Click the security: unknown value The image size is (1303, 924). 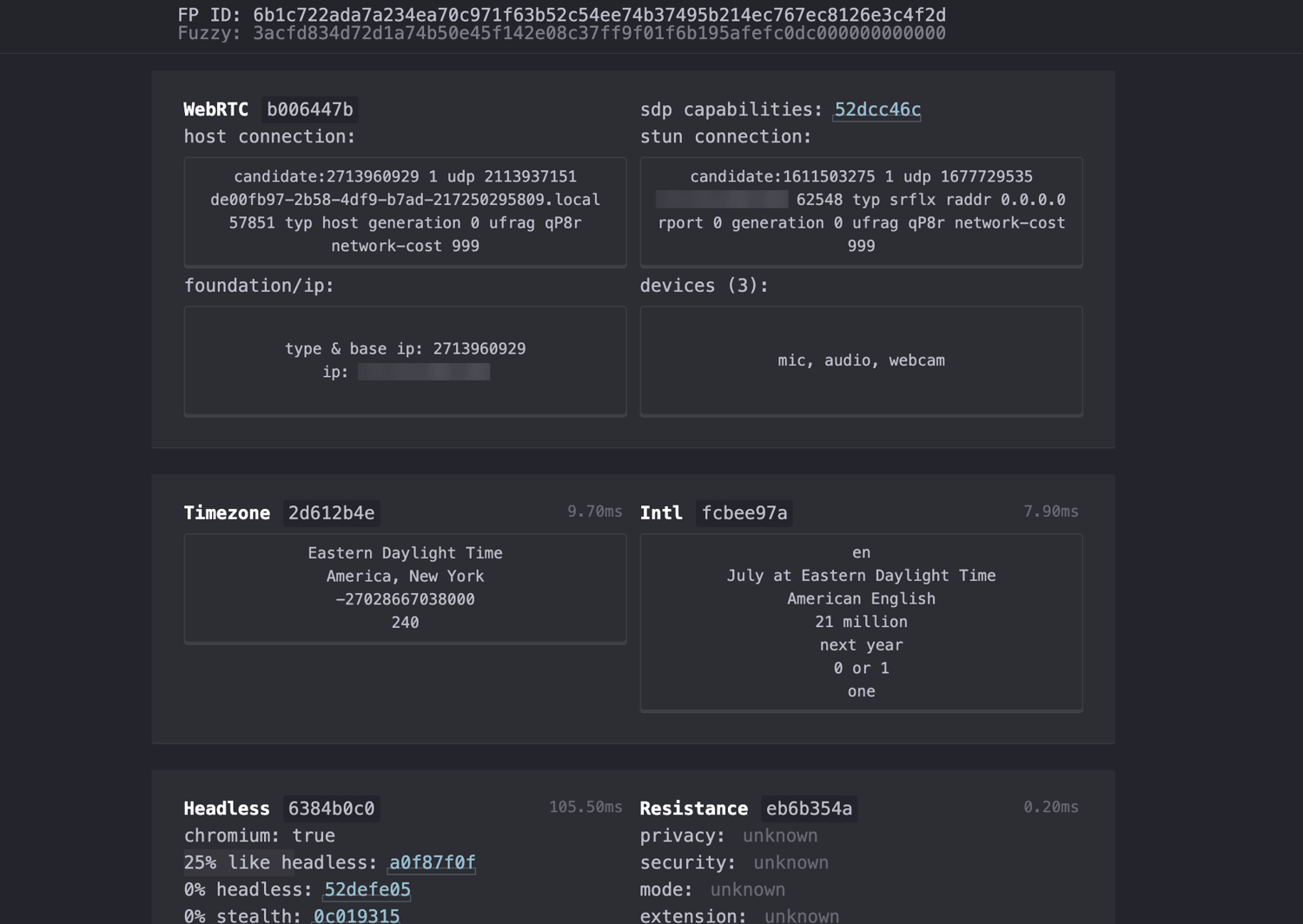[790, 862]
